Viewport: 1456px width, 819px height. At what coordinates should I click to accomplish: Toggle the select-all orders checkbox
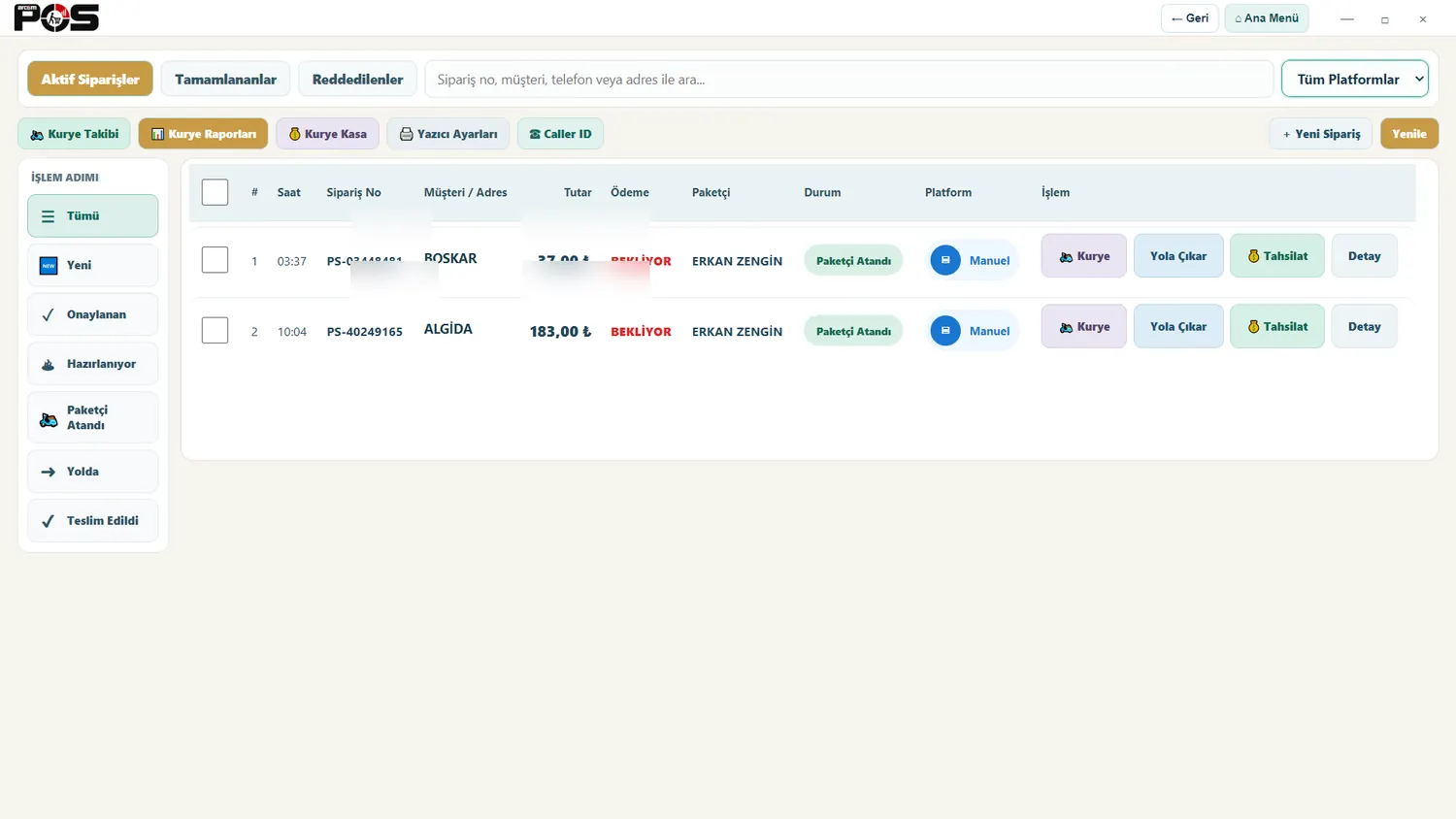coord(215,192)
